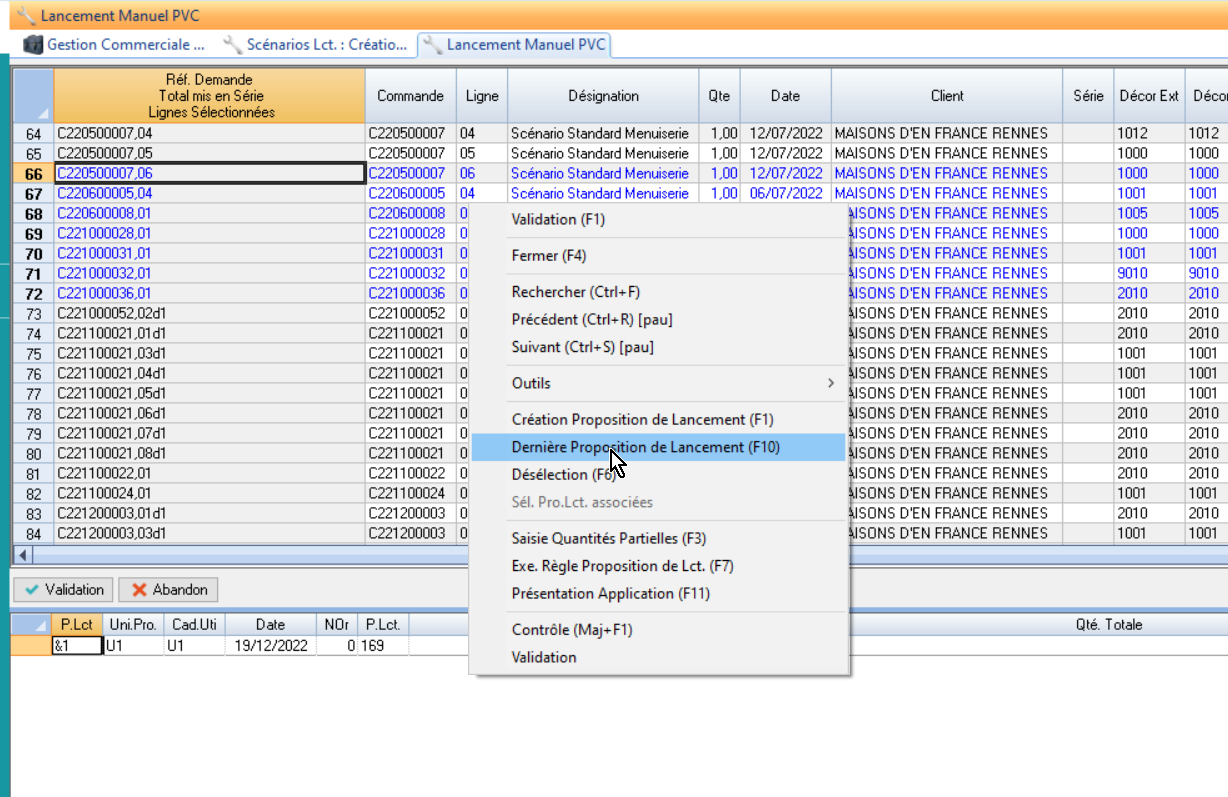
Task: Select Création Proposition de Lancement in menu
Action: 642,419
